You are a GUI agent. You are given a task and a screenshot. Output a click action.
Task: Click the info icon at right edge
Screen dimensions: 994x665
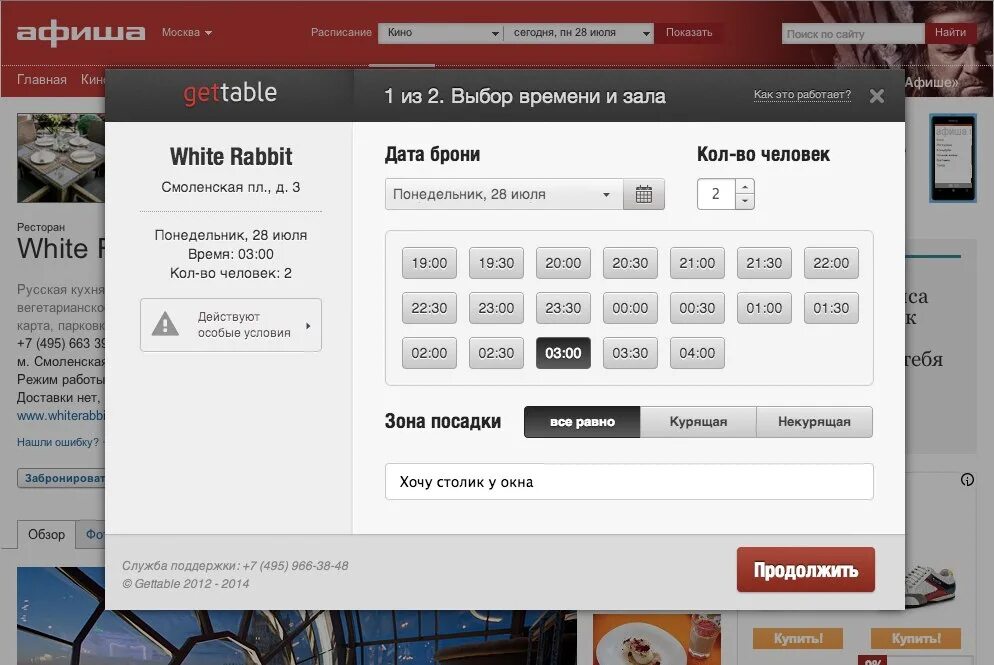[967, 480]
